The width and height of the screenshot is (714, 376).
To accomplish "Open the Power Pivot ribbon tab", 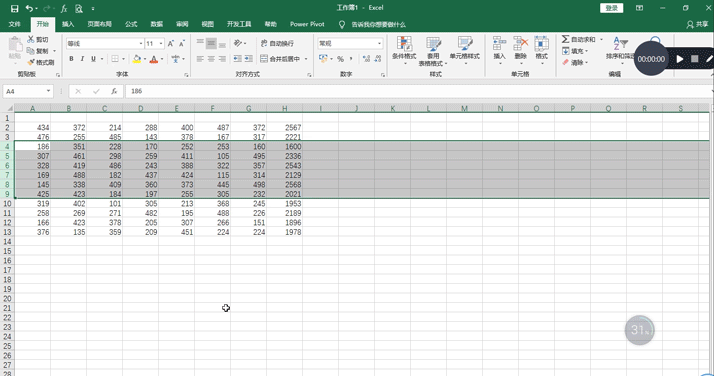I will (307, 24).
